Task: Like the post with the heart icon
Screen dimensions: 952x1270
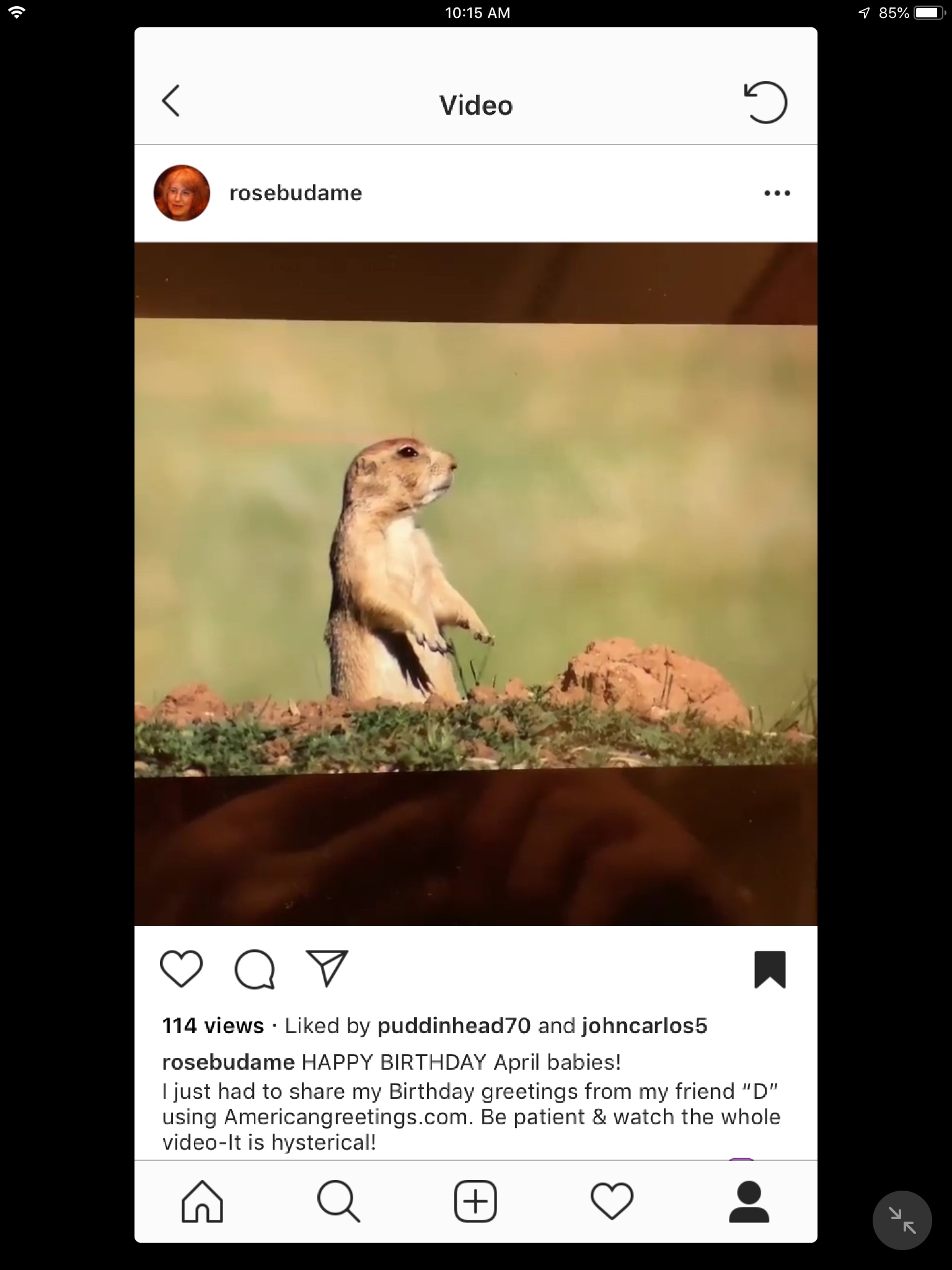Action: click(x=181, y=969)
